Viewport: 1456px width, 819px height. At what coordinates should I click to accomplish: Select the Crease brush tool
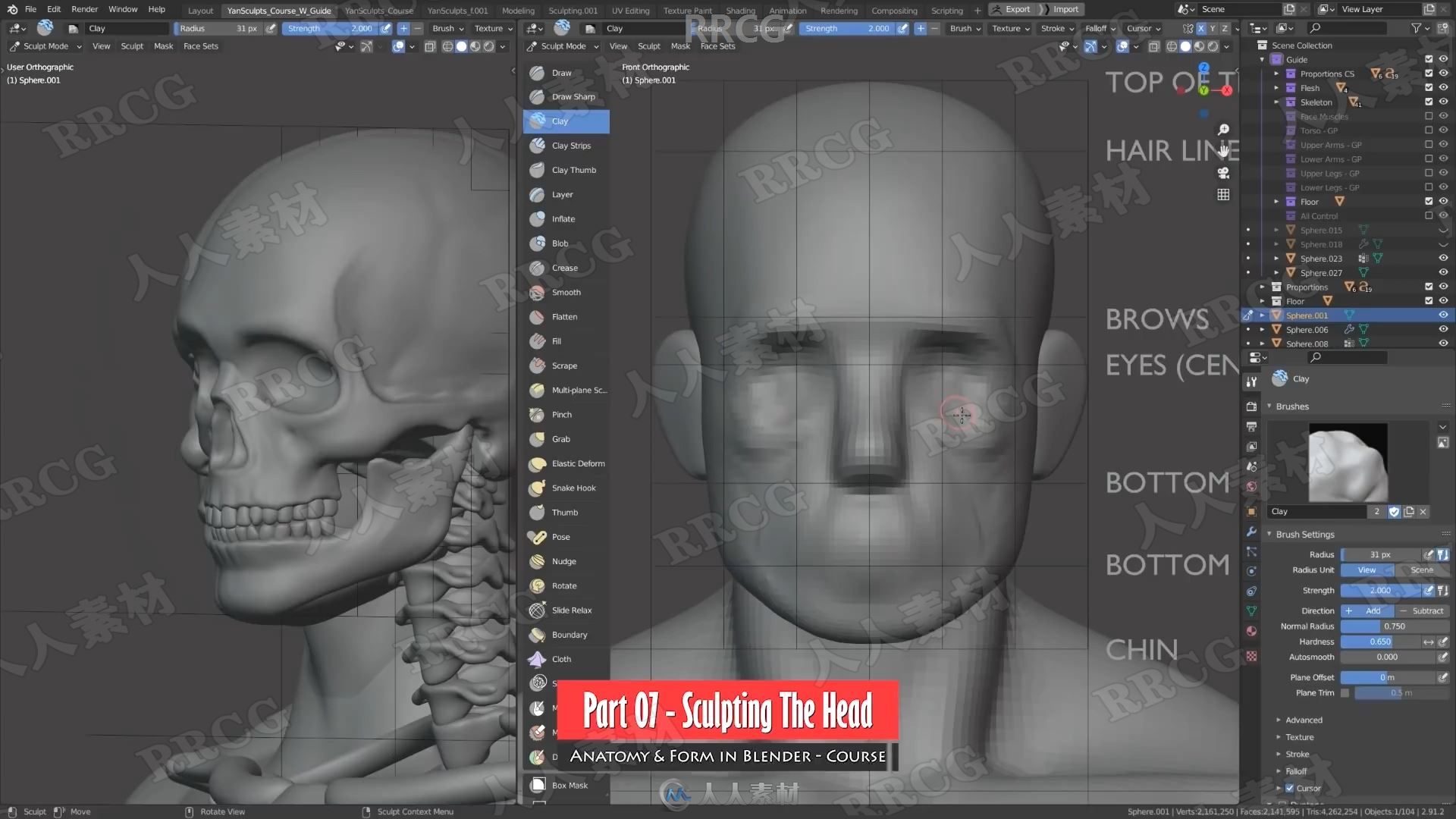click(x=564, y=267)
